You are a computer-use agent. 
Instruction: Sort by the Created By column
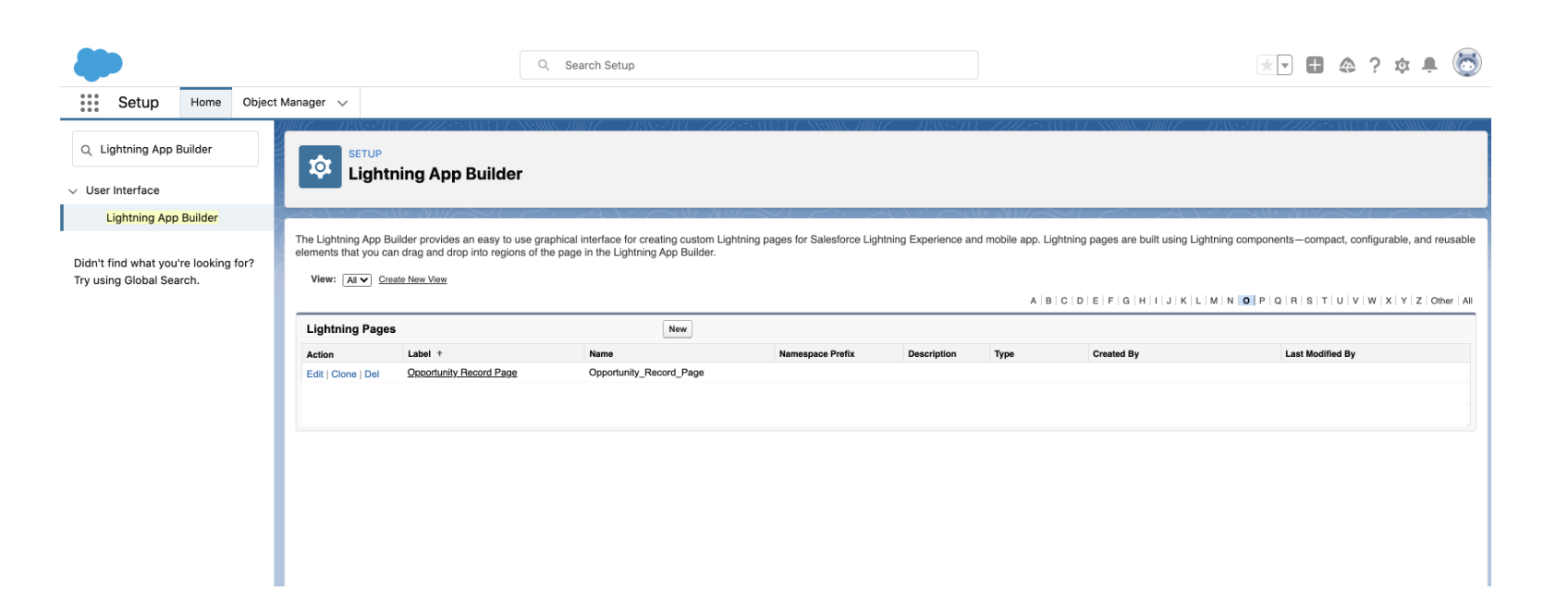(x=1115, y=354)
